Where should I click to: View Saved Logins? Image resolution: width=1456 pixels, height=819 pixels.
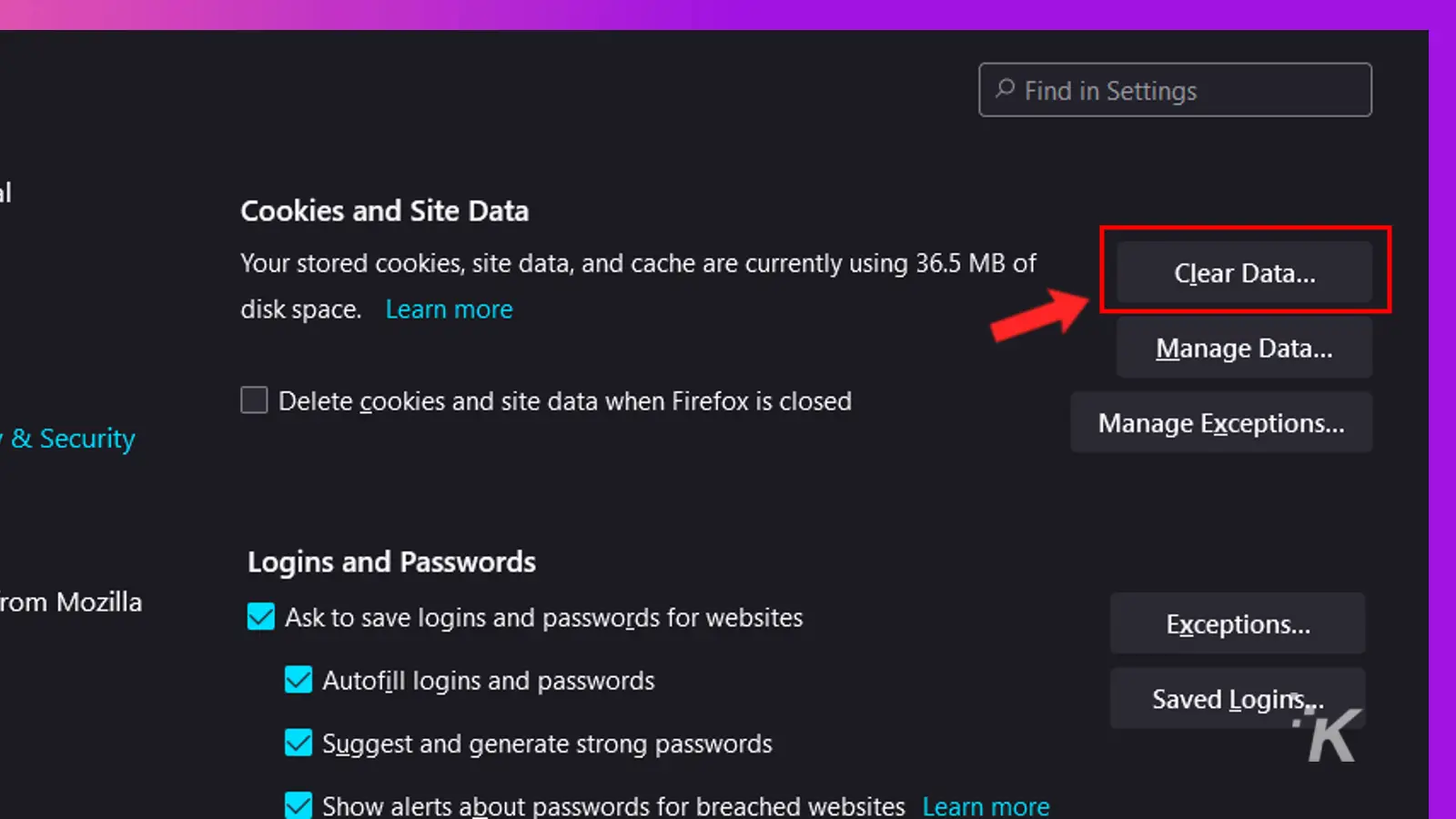tap(1238, 698)
